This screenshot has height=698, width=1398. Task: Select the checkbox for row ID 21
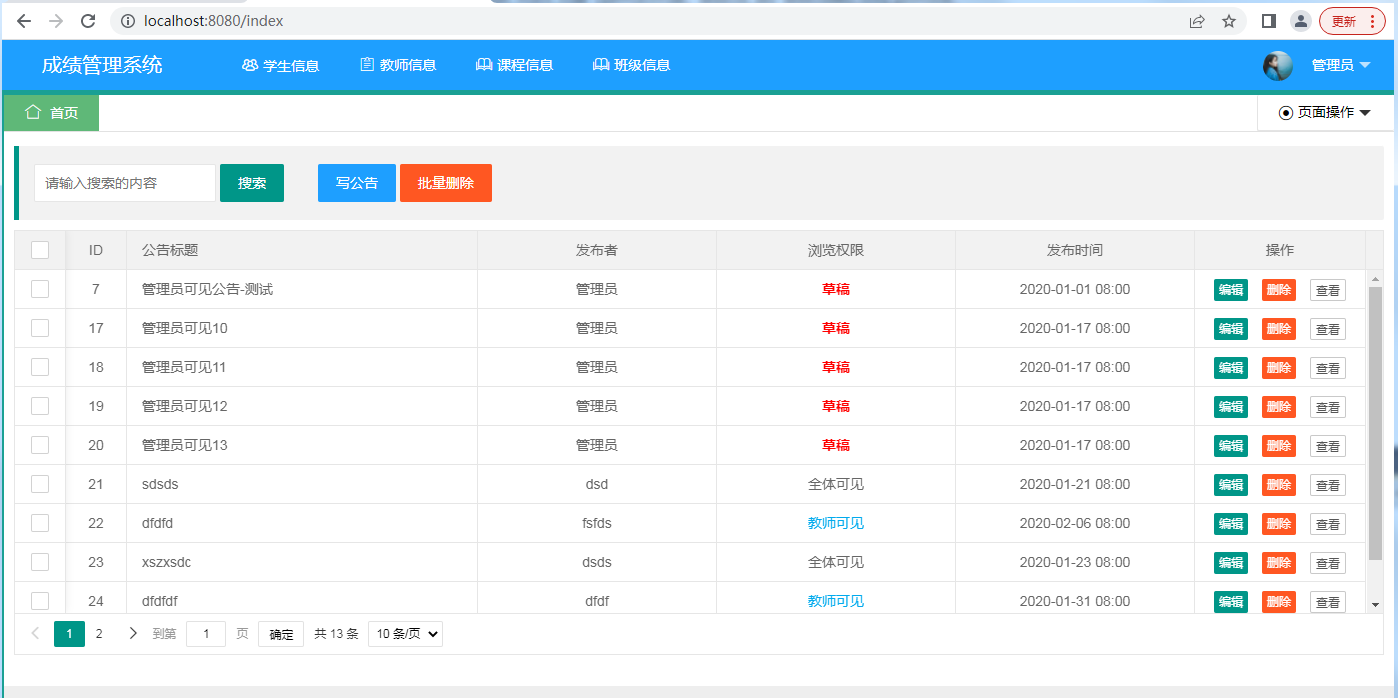pyautogui.click(x=40, y=484)
